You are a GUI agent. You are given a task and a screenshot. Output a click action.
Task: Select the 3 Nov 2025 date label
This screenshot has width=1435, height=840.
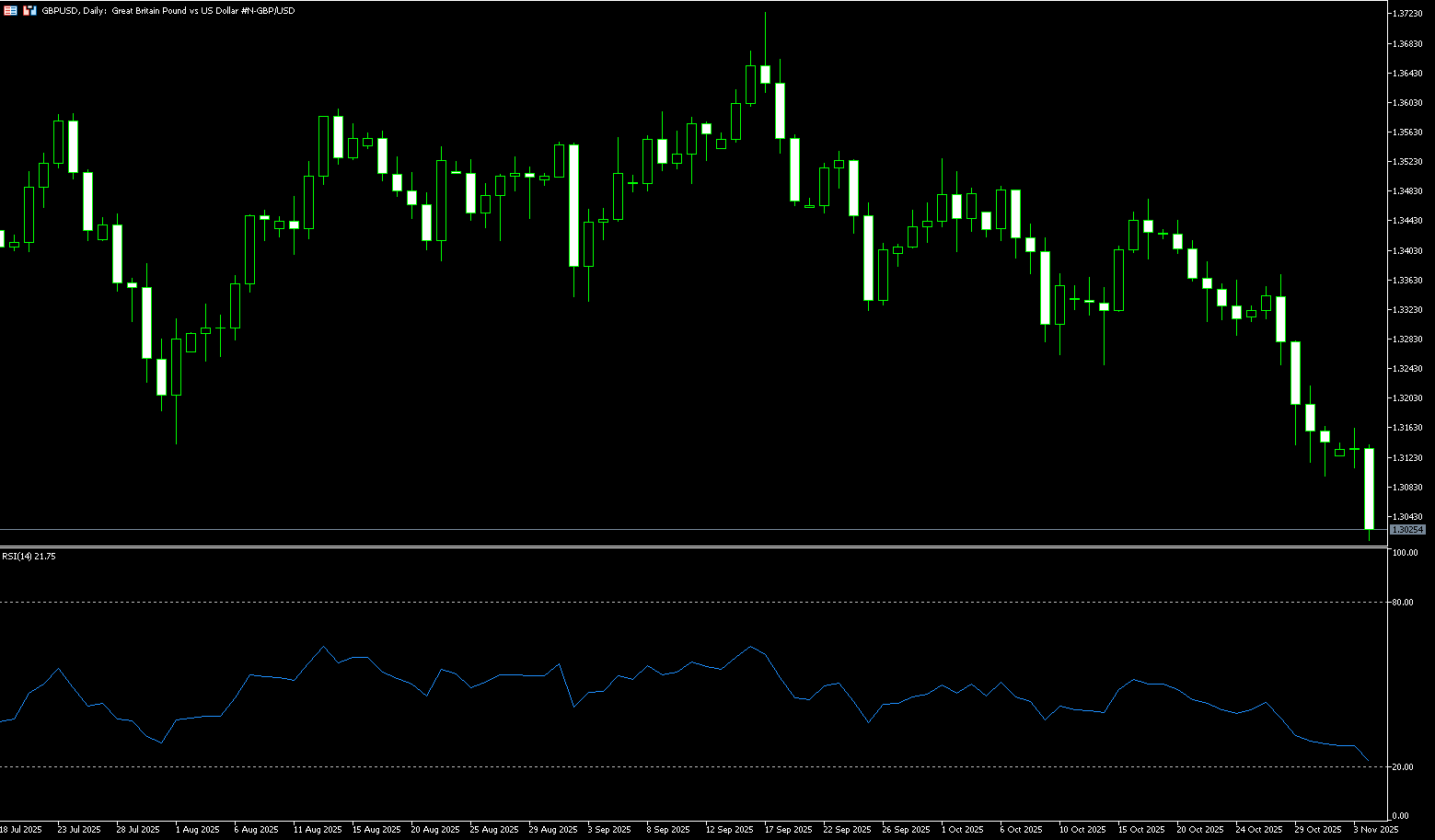[1375, 830]
